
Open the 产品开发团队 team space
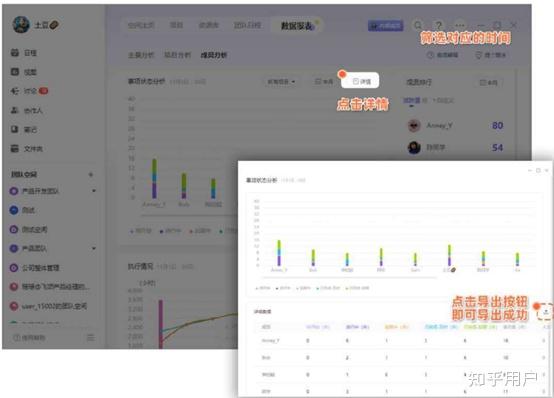pyautogui.click(x=35, y=191)
